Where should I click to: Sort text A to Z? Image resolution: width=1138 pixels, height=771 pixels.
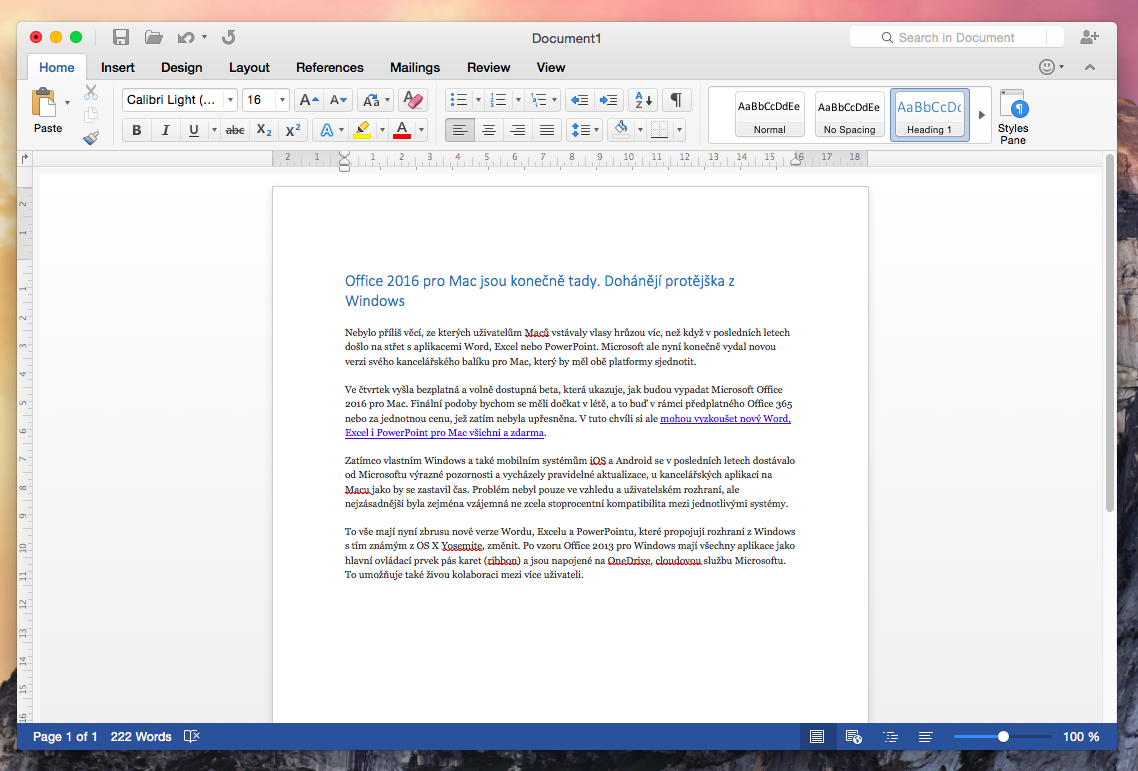(x=644, y=99)
